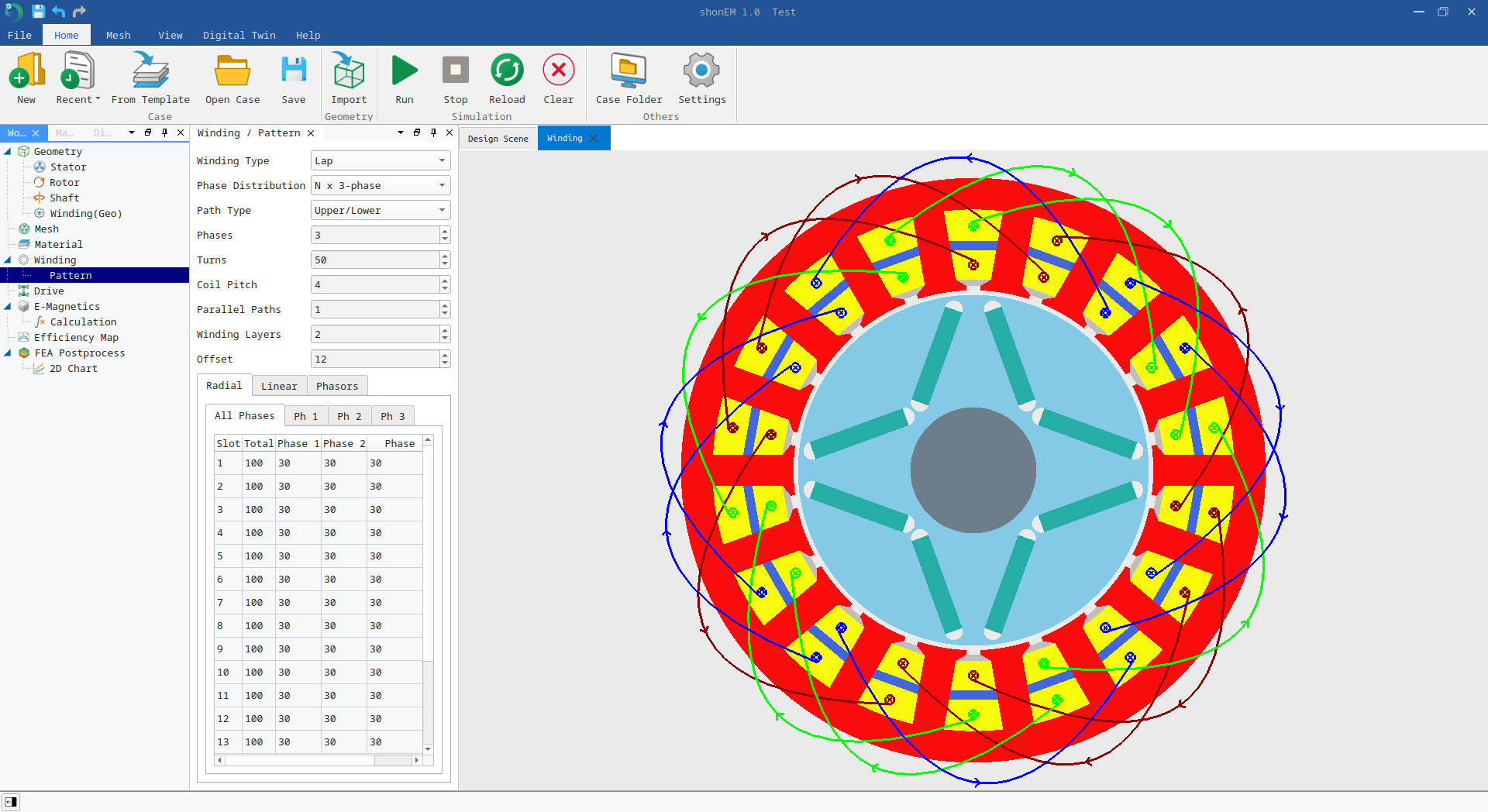Open the Winding / Pattern panel options arrow

coord(401,132)
